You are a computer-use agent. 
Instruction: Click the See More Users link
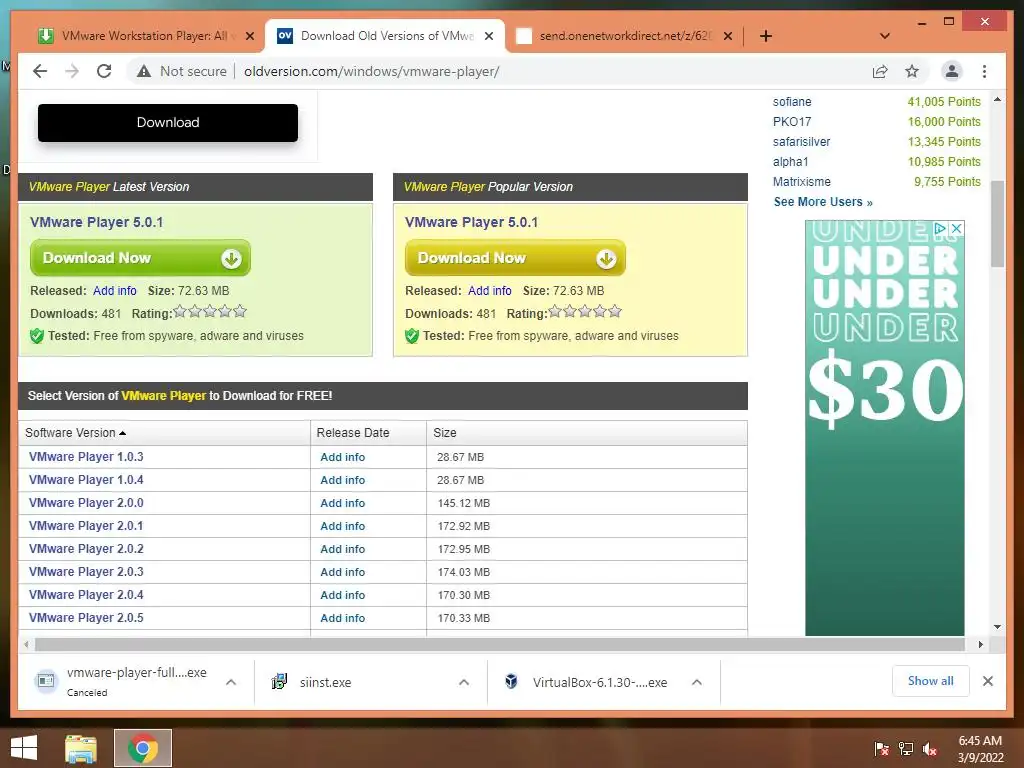(x=823, y=202)
